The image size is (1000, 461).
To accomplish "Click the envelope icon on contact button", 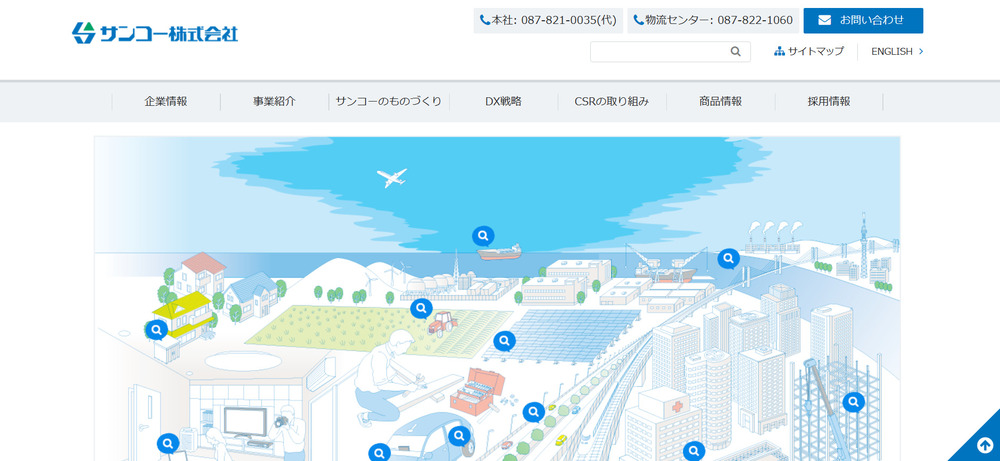I will click(825, 20).
